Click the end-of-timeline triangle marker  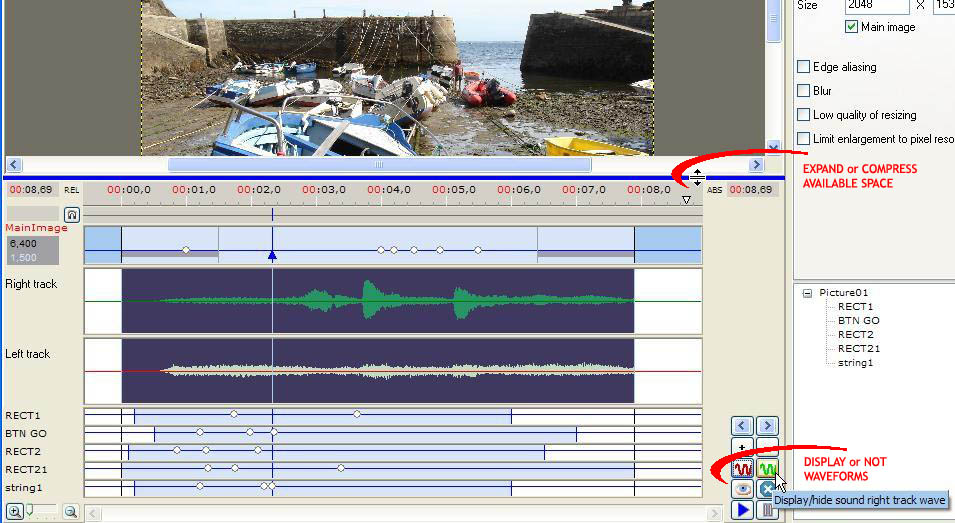pos(686,200)
